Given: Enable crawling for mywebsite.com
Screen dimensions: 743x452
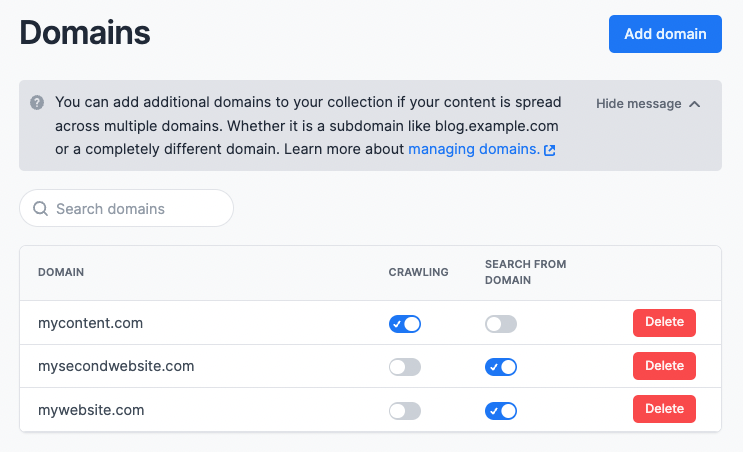Looking at the screenshot, I should (405, 411).
